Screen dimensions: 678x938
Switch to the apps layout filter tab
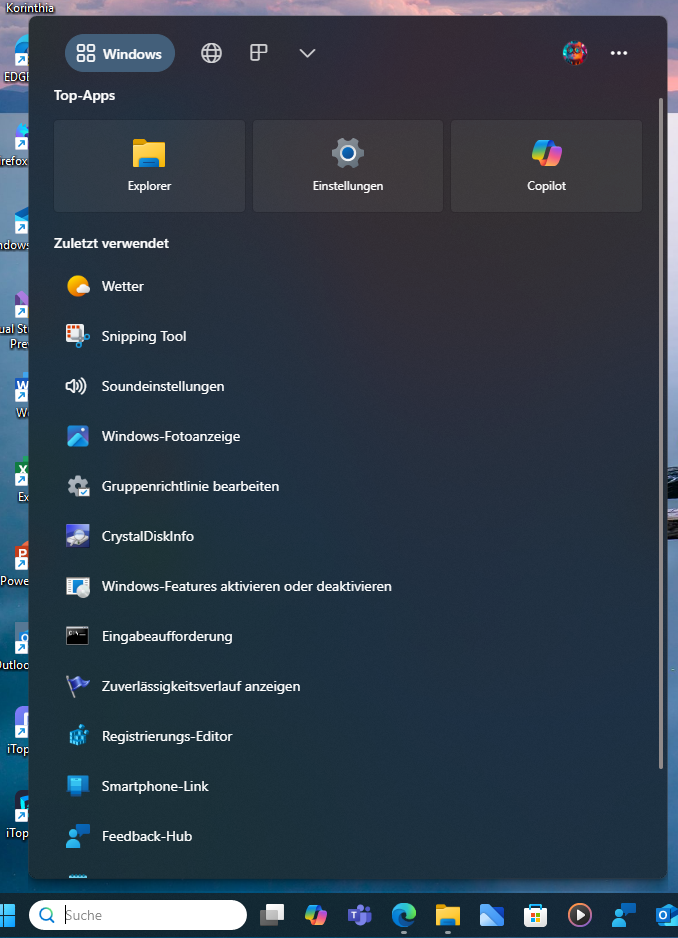pyautogui.click(x=259, y=53)
